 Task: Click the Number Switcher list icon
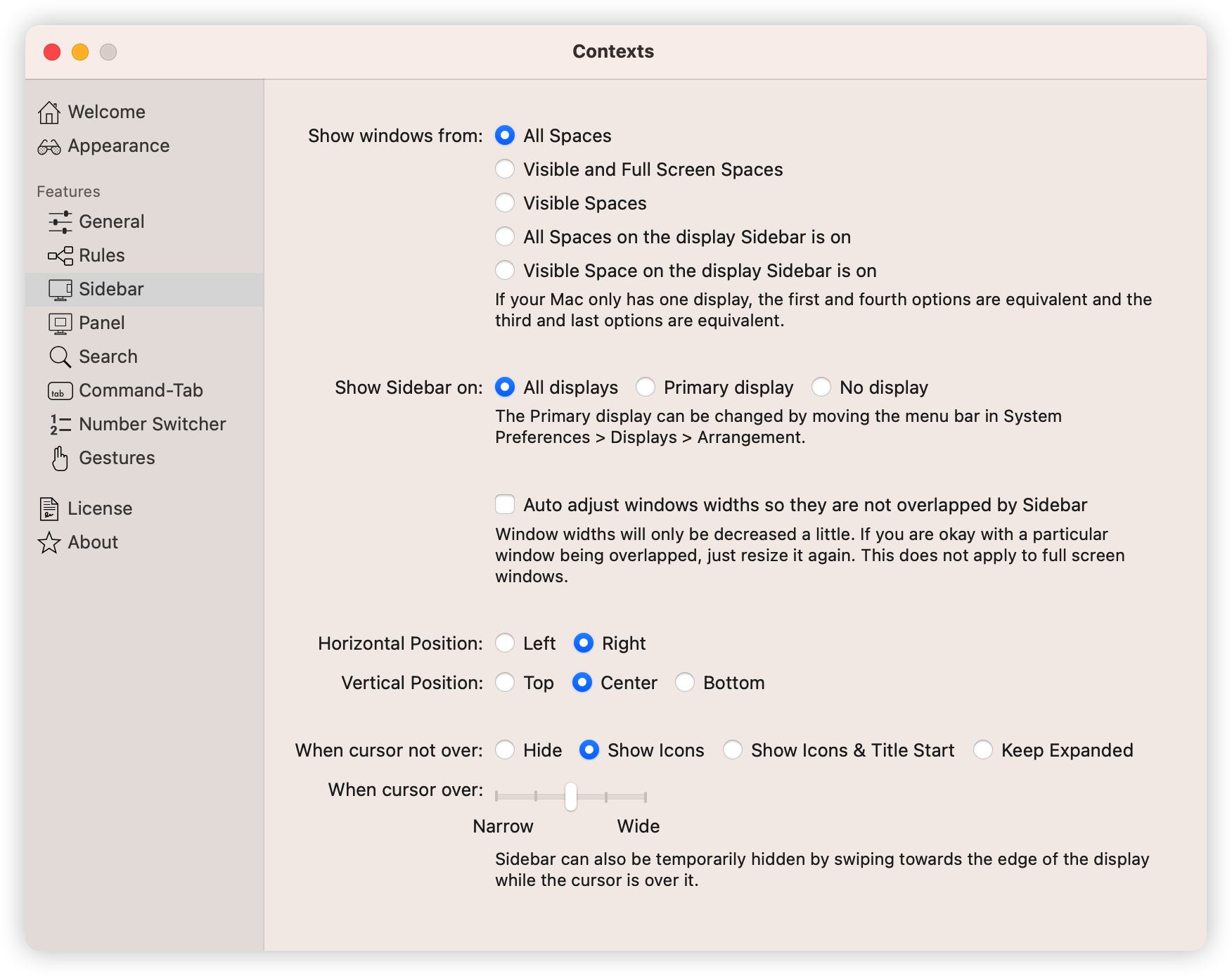click(60, 425)
